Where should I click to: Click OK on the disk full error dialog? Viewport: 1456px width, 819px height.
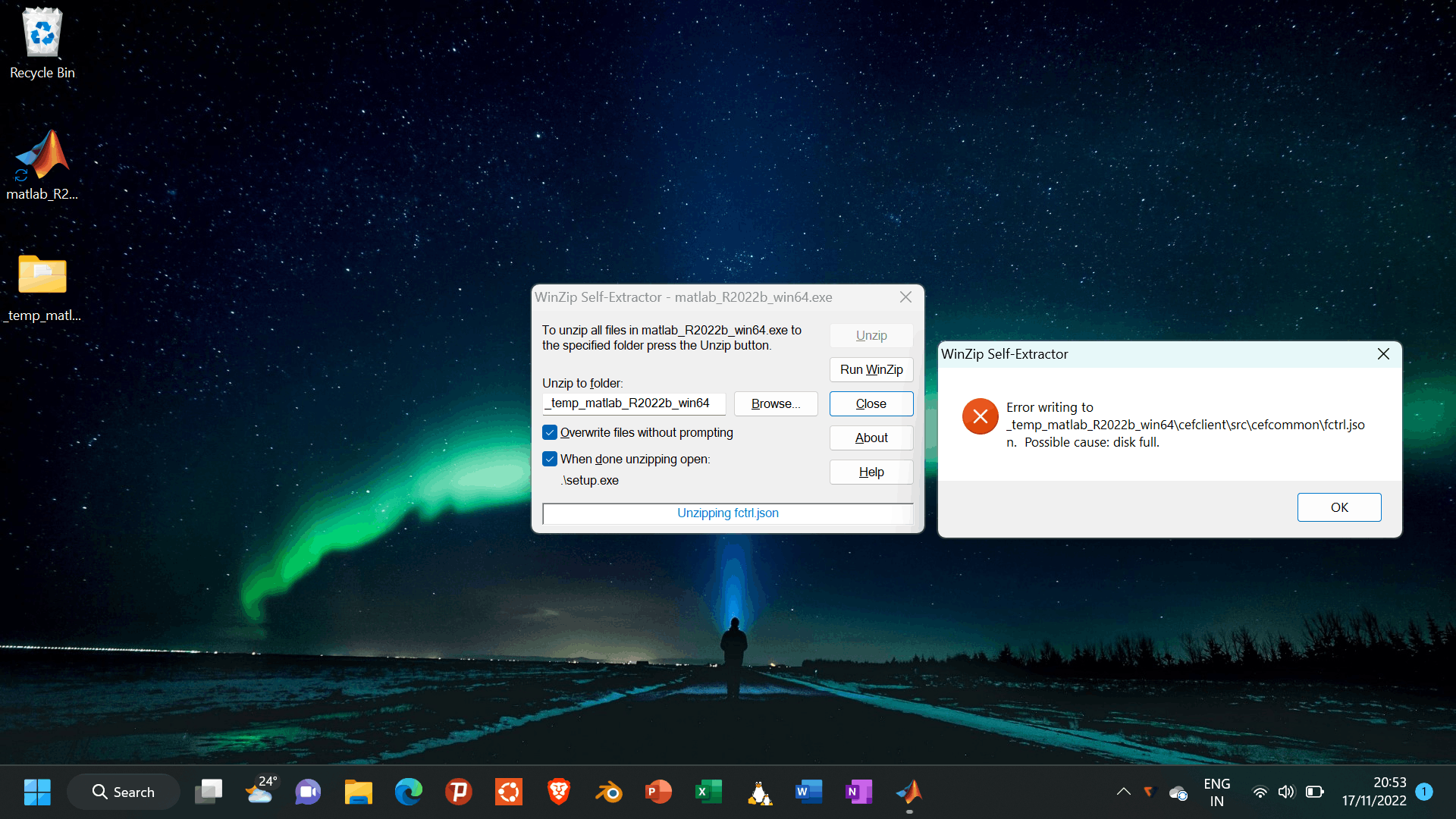click(1338, 507)
